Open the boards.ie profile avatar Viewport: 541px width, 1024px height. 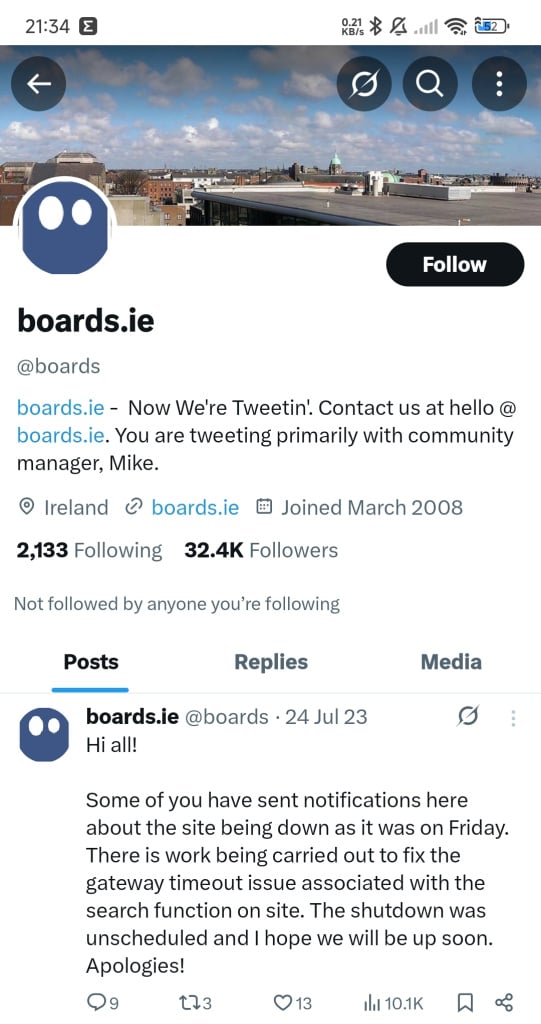65,227
